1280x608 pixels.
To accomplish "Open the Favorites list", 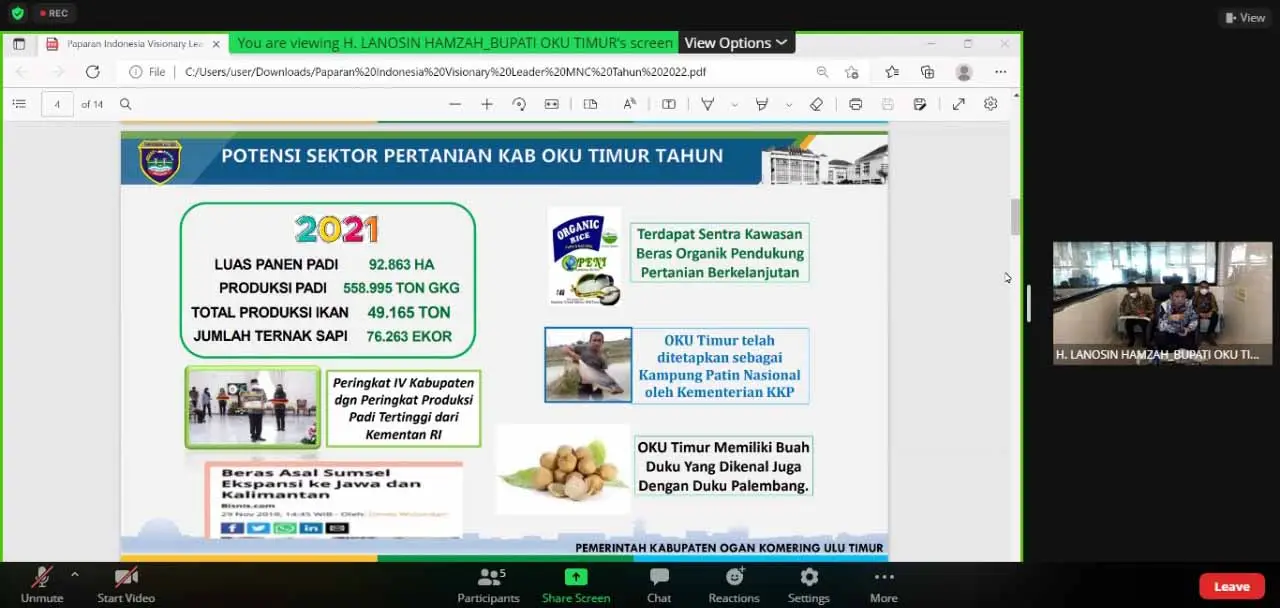I will [x=891, y=72].
